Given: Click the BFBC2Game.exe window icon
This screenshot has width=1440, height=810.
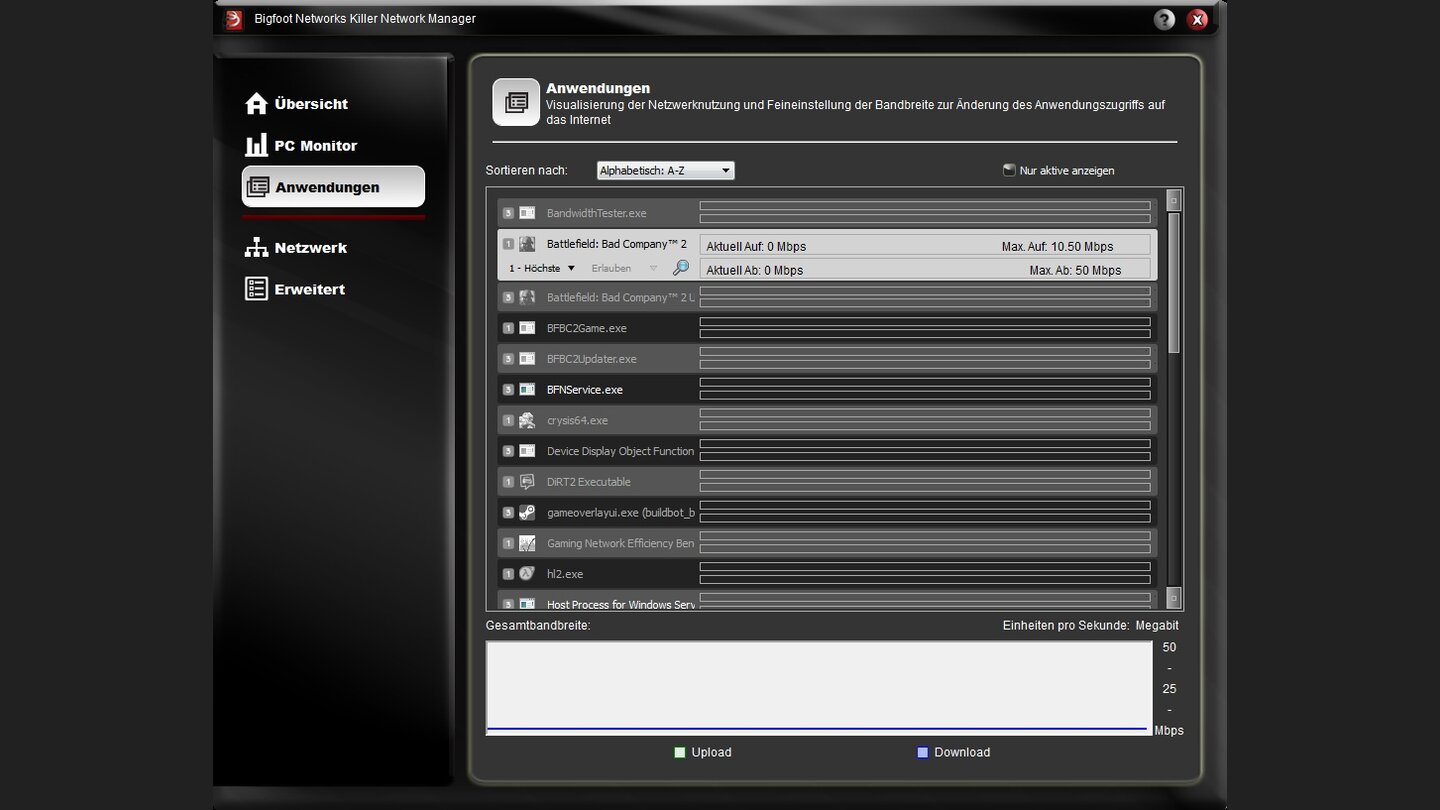Looking at the screenshot, I should [x=527, y=328].
